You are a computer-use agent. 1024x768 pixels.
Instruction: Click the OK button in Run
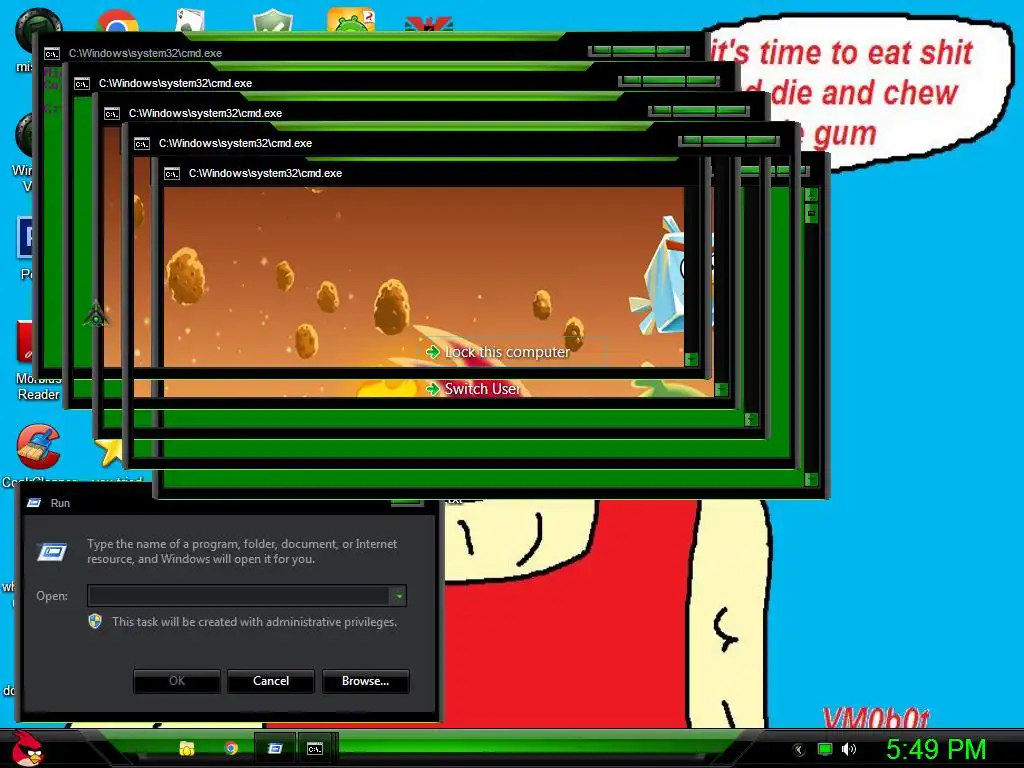pos(177,680)
